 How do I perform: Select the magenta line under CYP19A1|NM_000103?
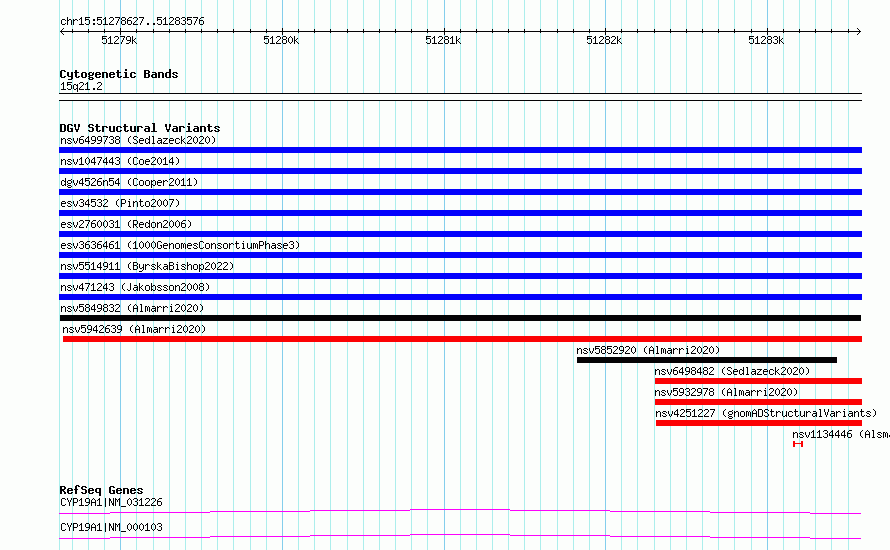tap(460, 537)
